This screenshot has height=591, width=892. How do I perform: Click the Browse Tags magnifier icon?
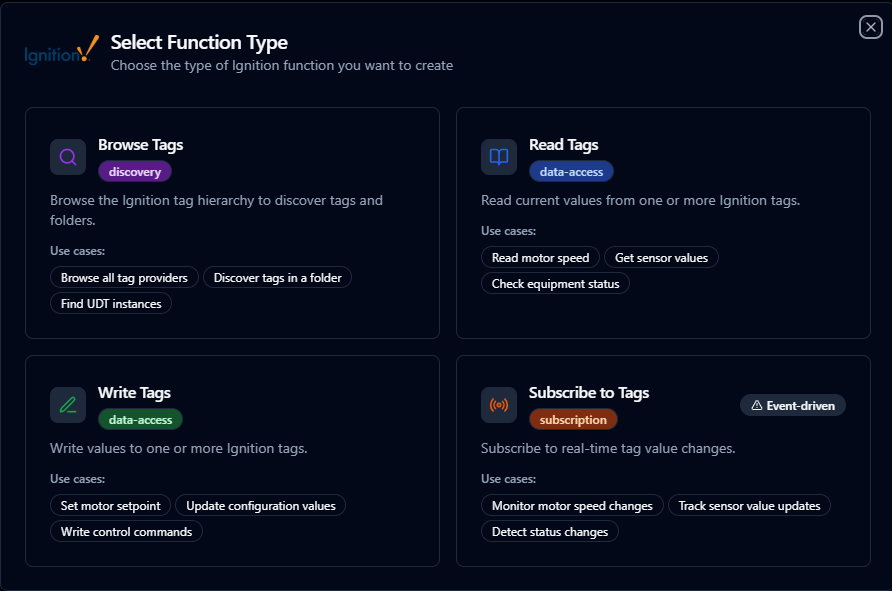coord(68,157)
